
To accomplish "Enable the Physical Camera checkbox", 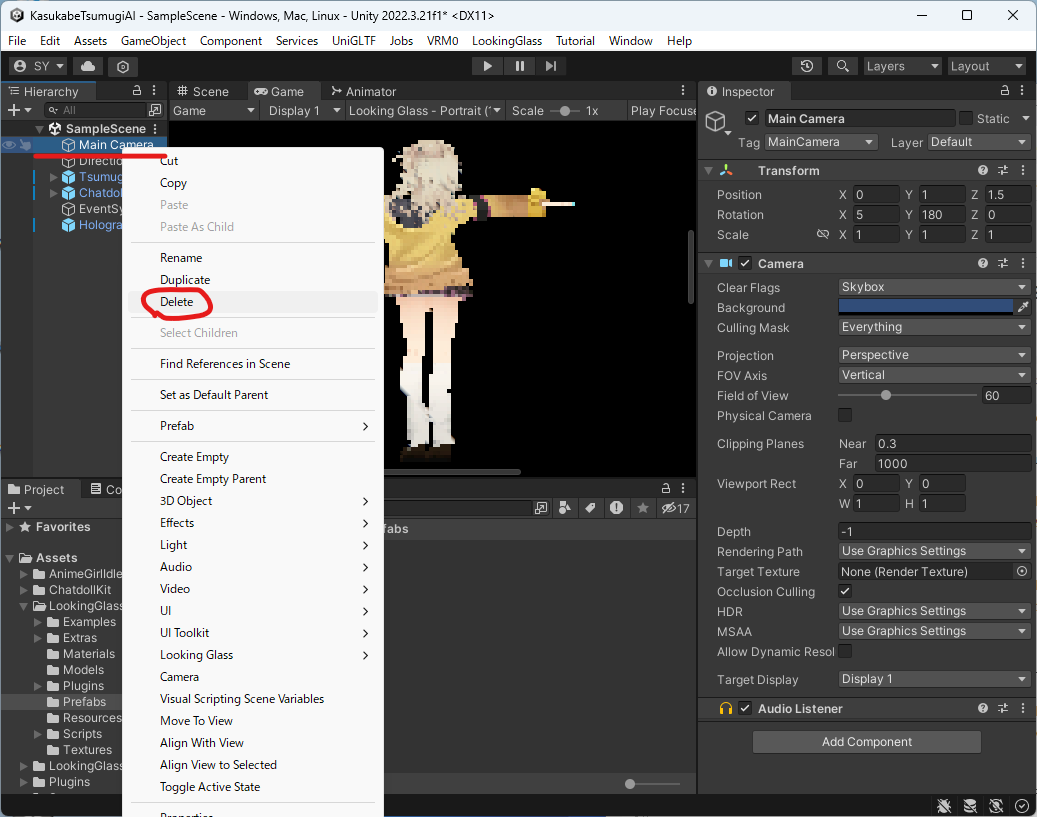I will pos(845,415).
